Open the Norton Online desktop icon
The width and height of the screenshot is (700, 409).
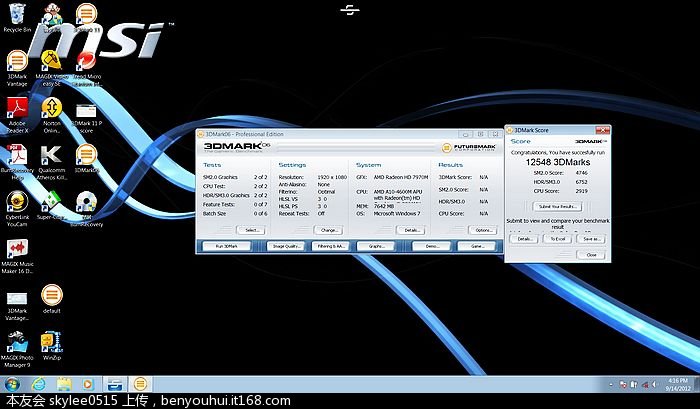pyautogui.click(x=51, y=115)
